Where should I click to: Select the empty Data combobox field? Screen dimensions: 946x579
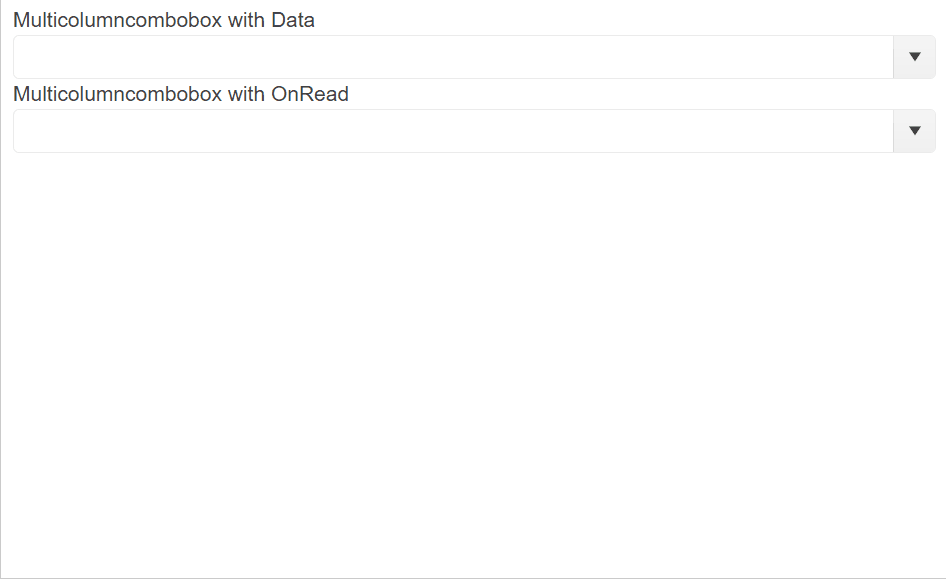453,57
